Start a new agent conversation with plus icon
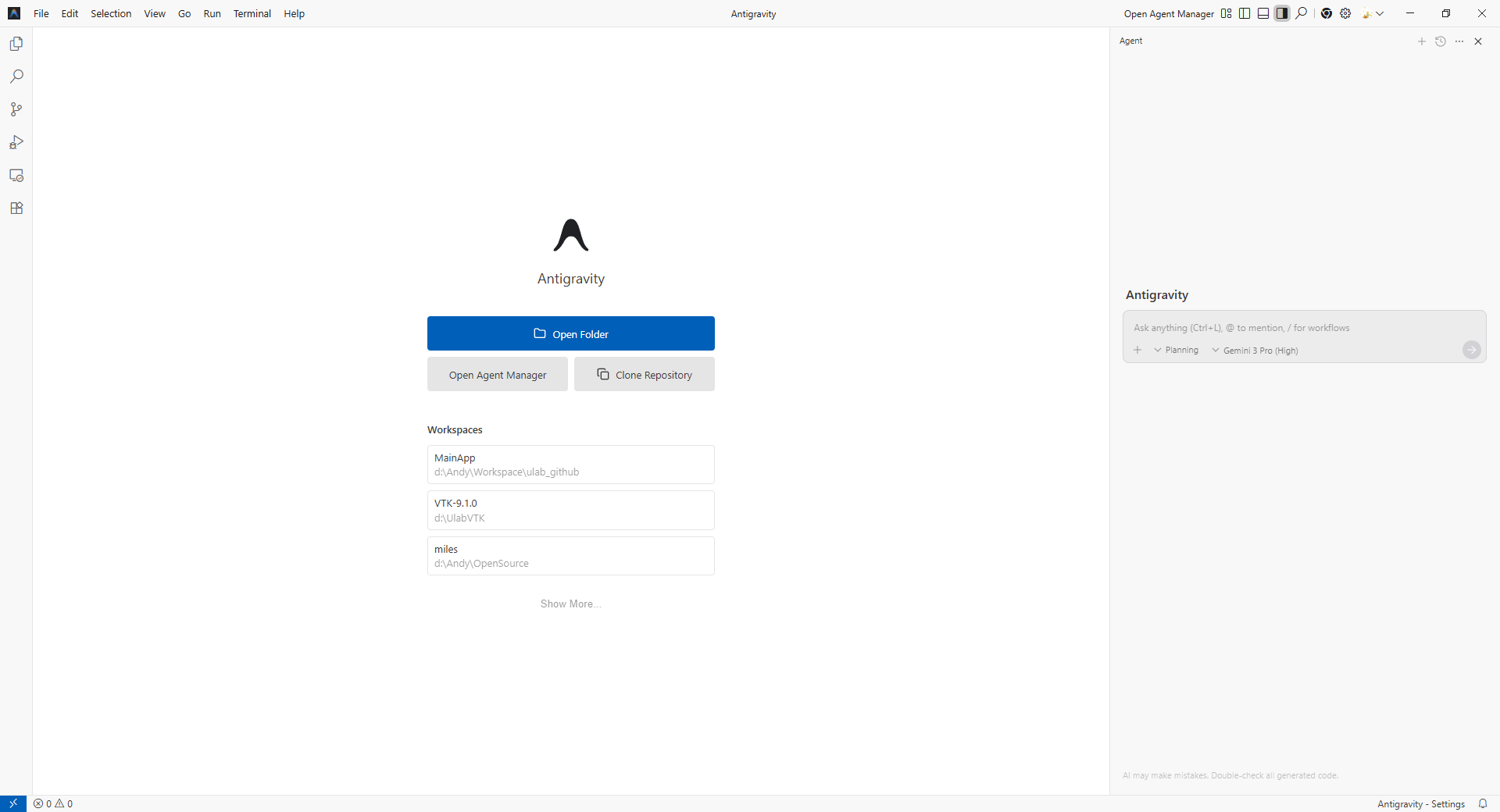The image size is (1500, 812). pyautogui.click(x=1422, y=41)
